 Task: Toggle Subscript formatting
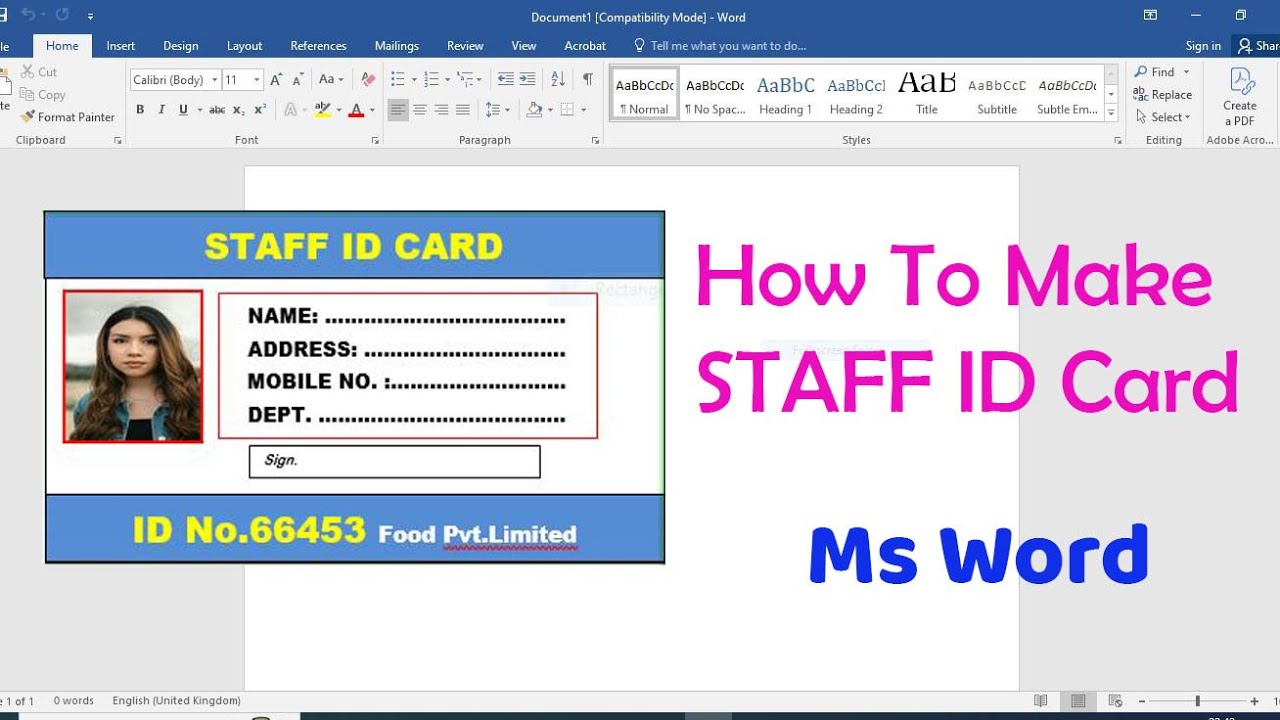click(239, 110)
